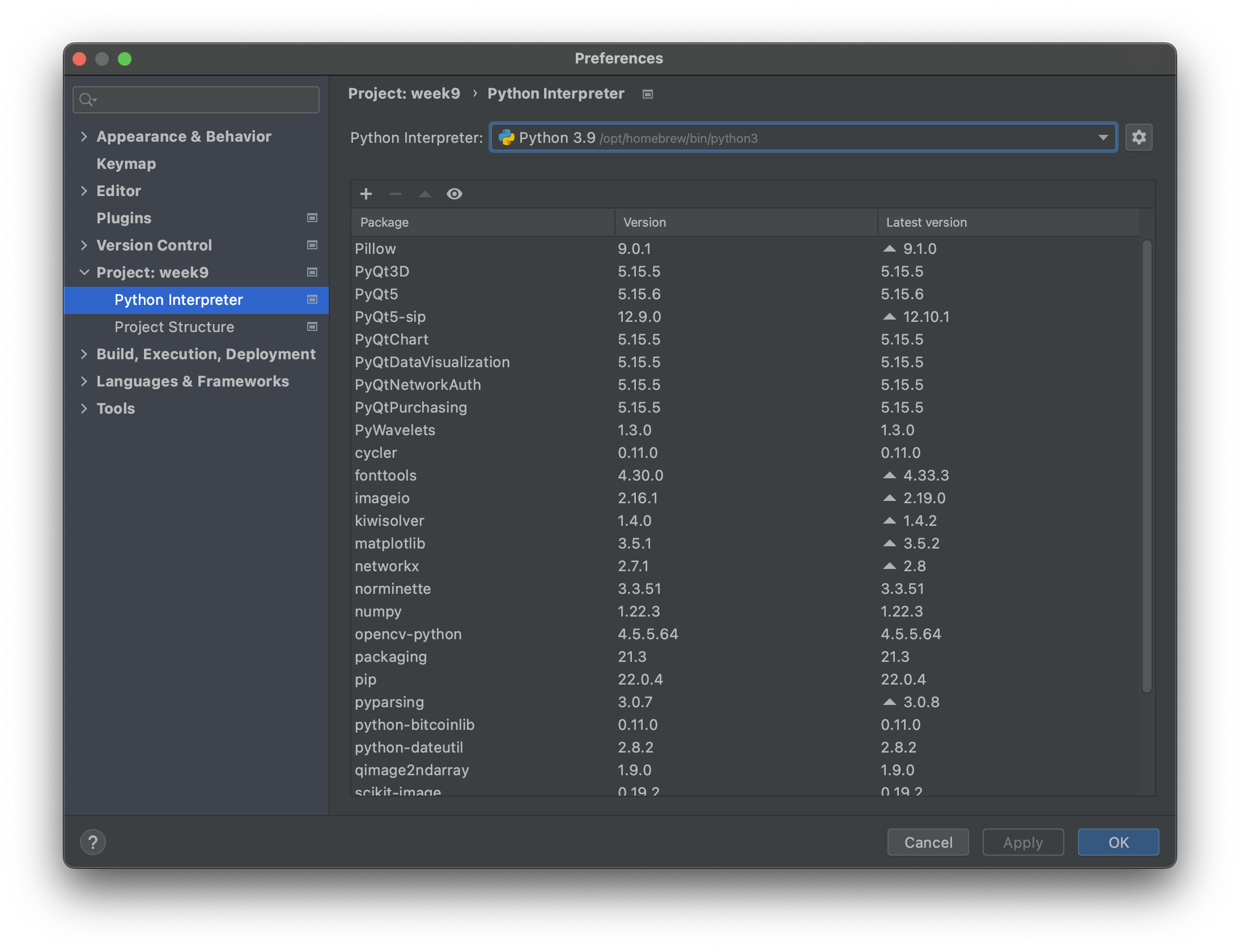This screenshot has width=1240, height=952.
Task: Click the upgrade arrow next to imageio 2.19.0
Action: pyautogui.click(x=889, y=498)
